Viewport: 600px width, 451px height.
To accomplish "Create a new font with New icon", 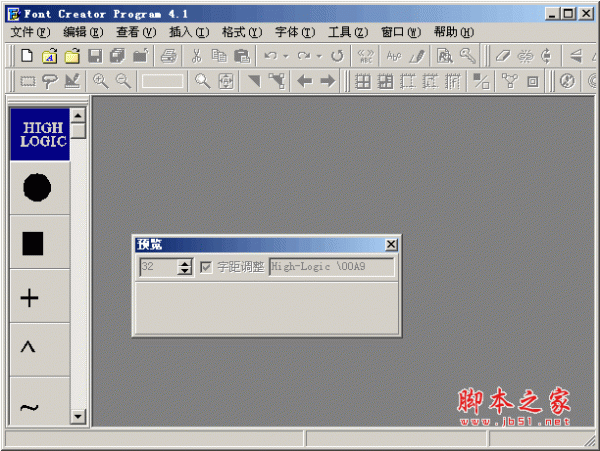I will [x=27, y=56].
